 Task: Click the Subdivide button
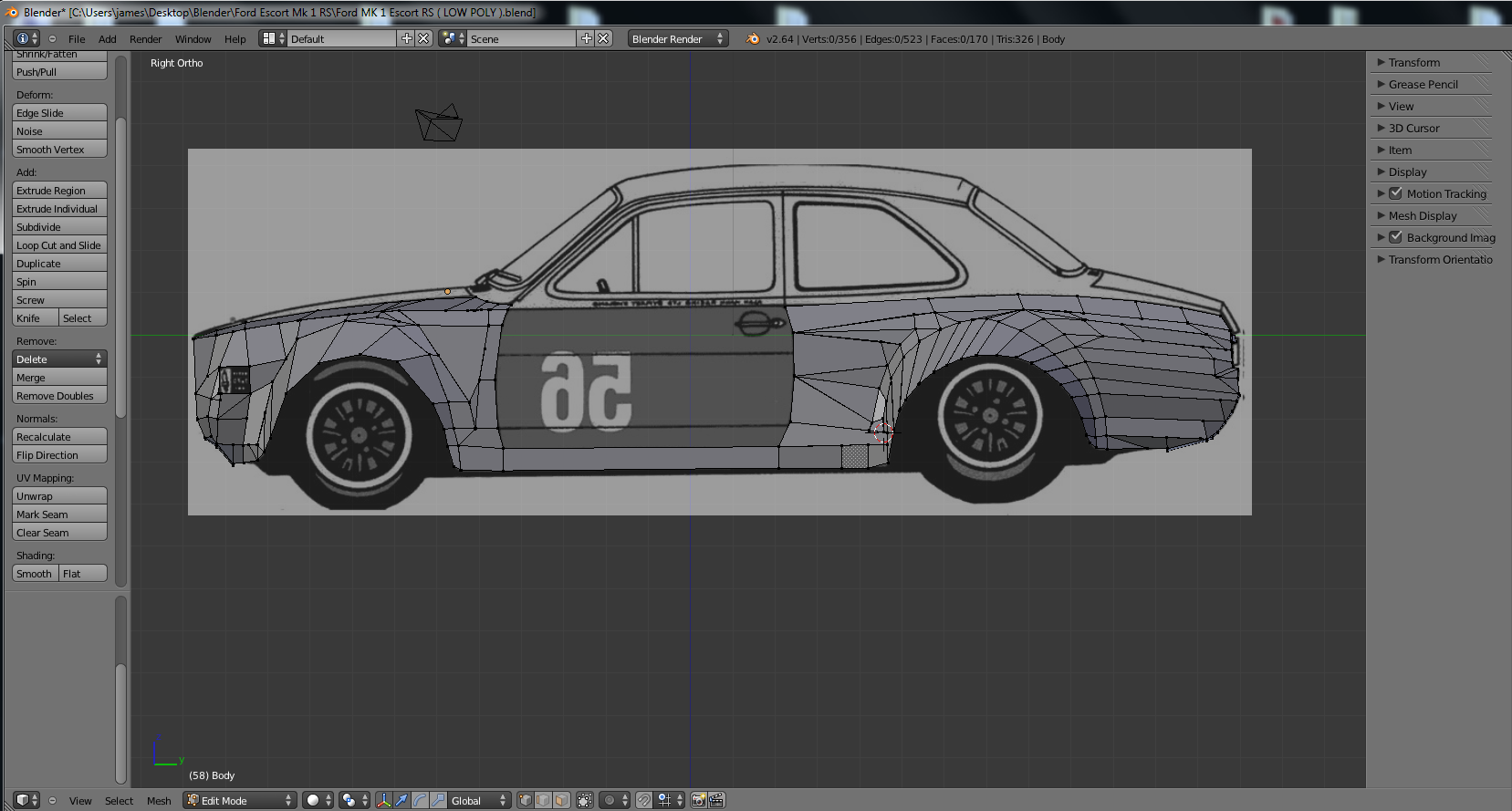[x=59, y=226]
